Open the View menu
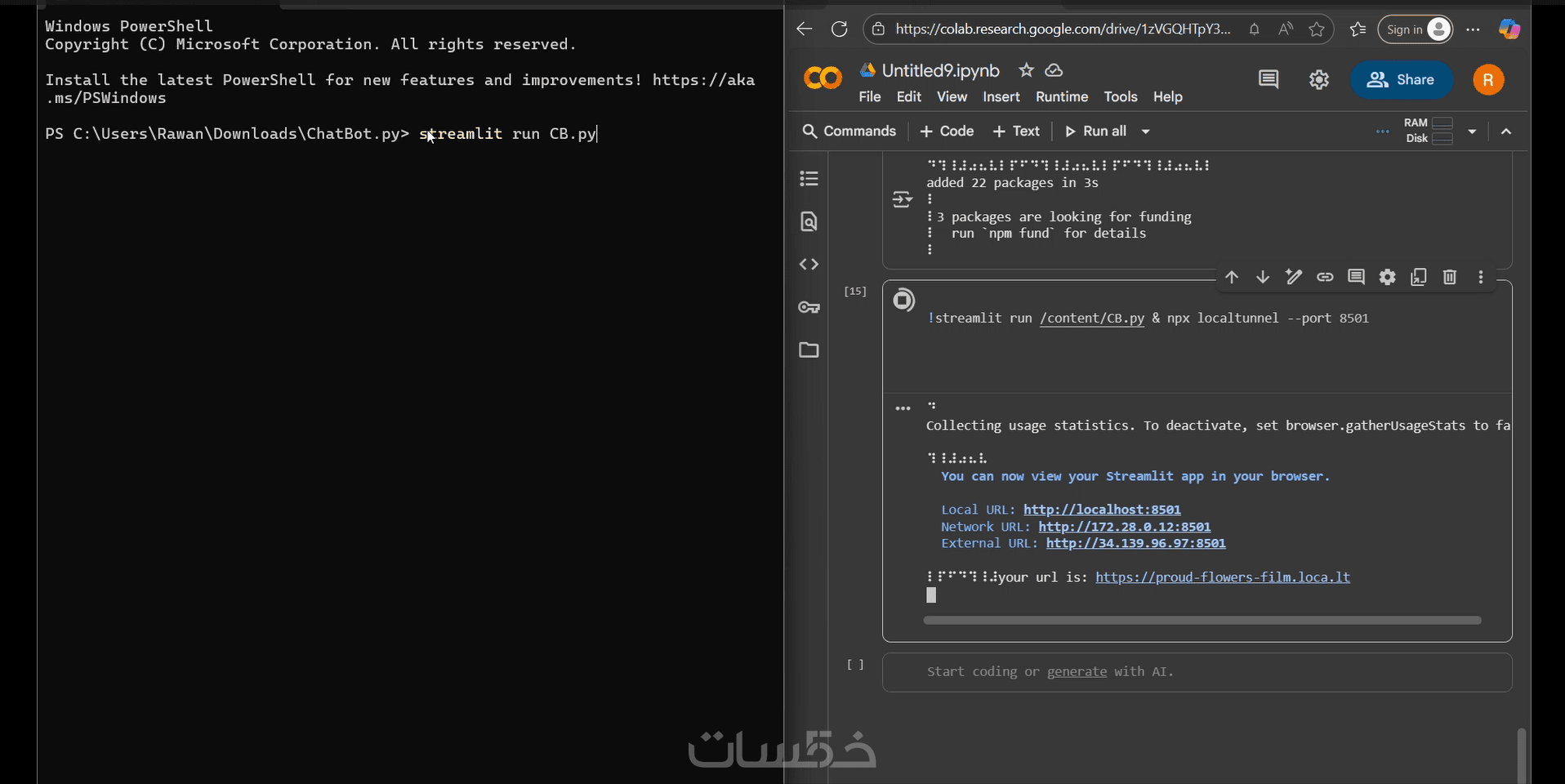1565x784 pixels. click(x=952, y=96)
